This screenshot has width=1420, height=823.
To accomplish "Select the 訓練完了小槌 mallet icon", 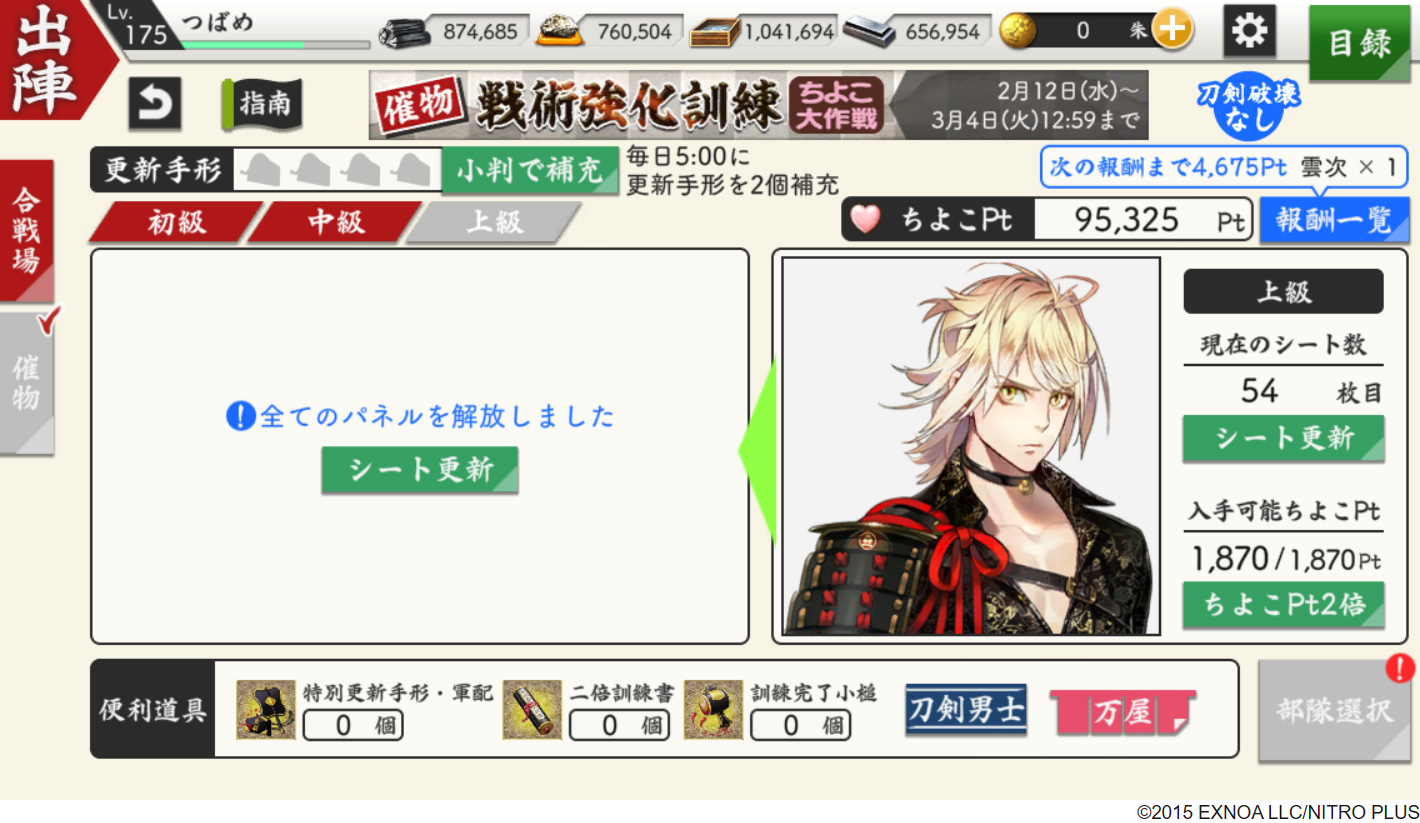I will (x=713, y=709).
